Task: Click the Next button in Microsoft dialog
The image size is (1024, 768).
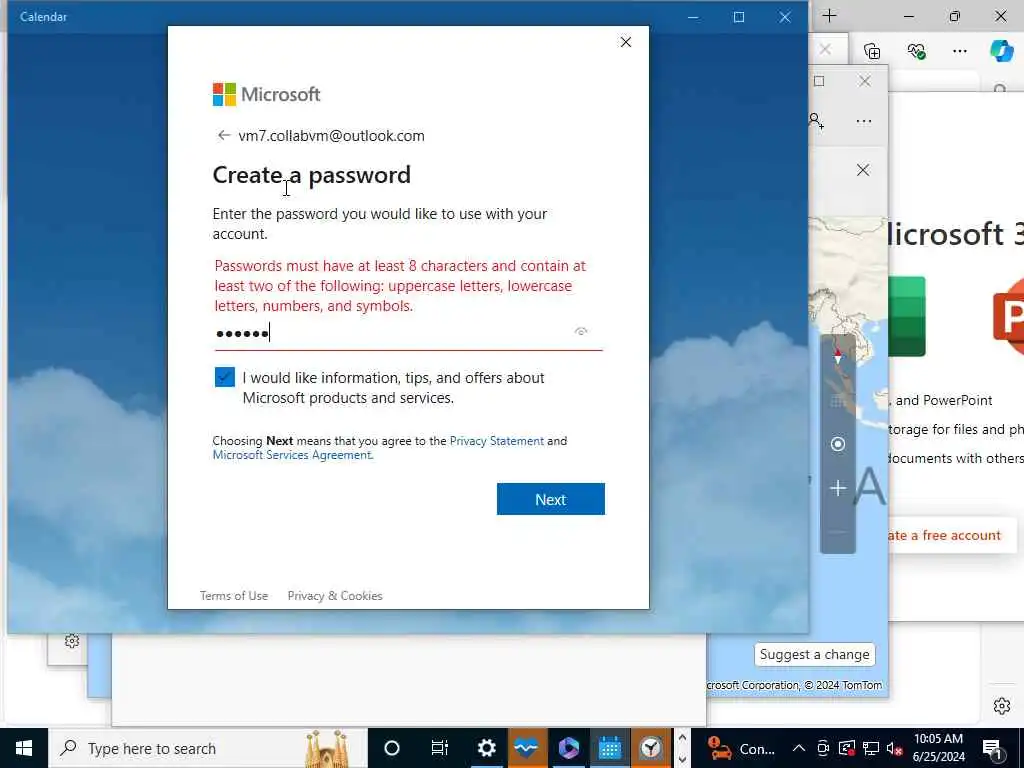Action: pyautogui.click(x=551, y=499)
